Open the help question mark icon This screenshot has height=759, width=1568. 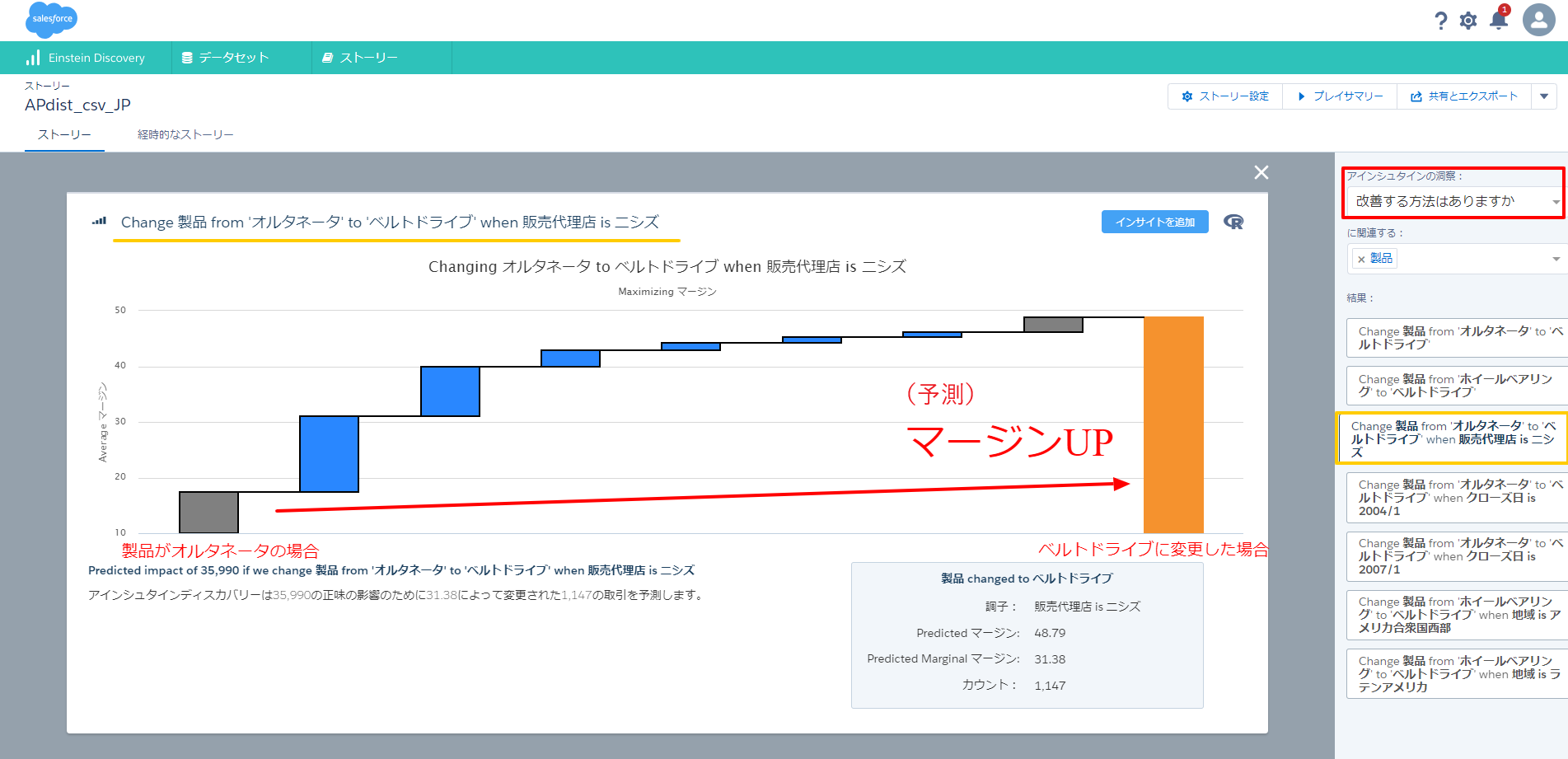(x=1440, y=21)
